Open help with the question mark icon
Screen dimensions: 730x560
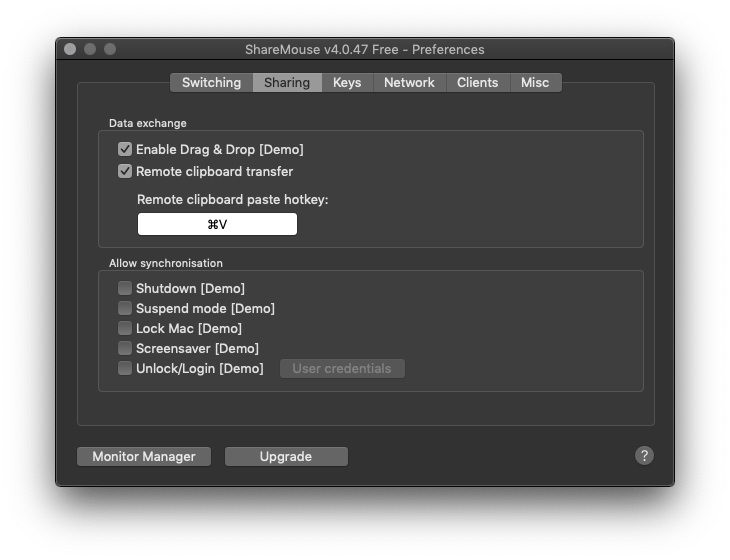pyautogui.click(x=644, y=456)
